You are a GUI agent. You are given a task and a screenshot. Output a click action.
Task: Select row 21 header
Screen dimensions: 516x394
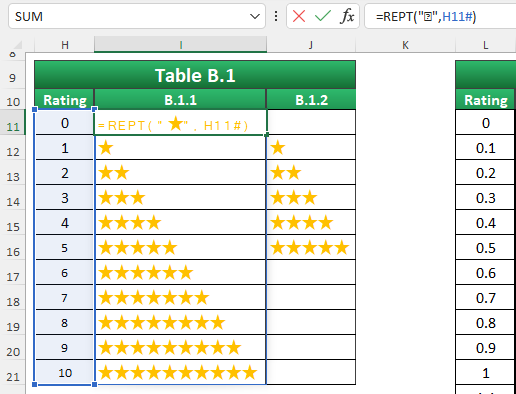tap(13, 377)
